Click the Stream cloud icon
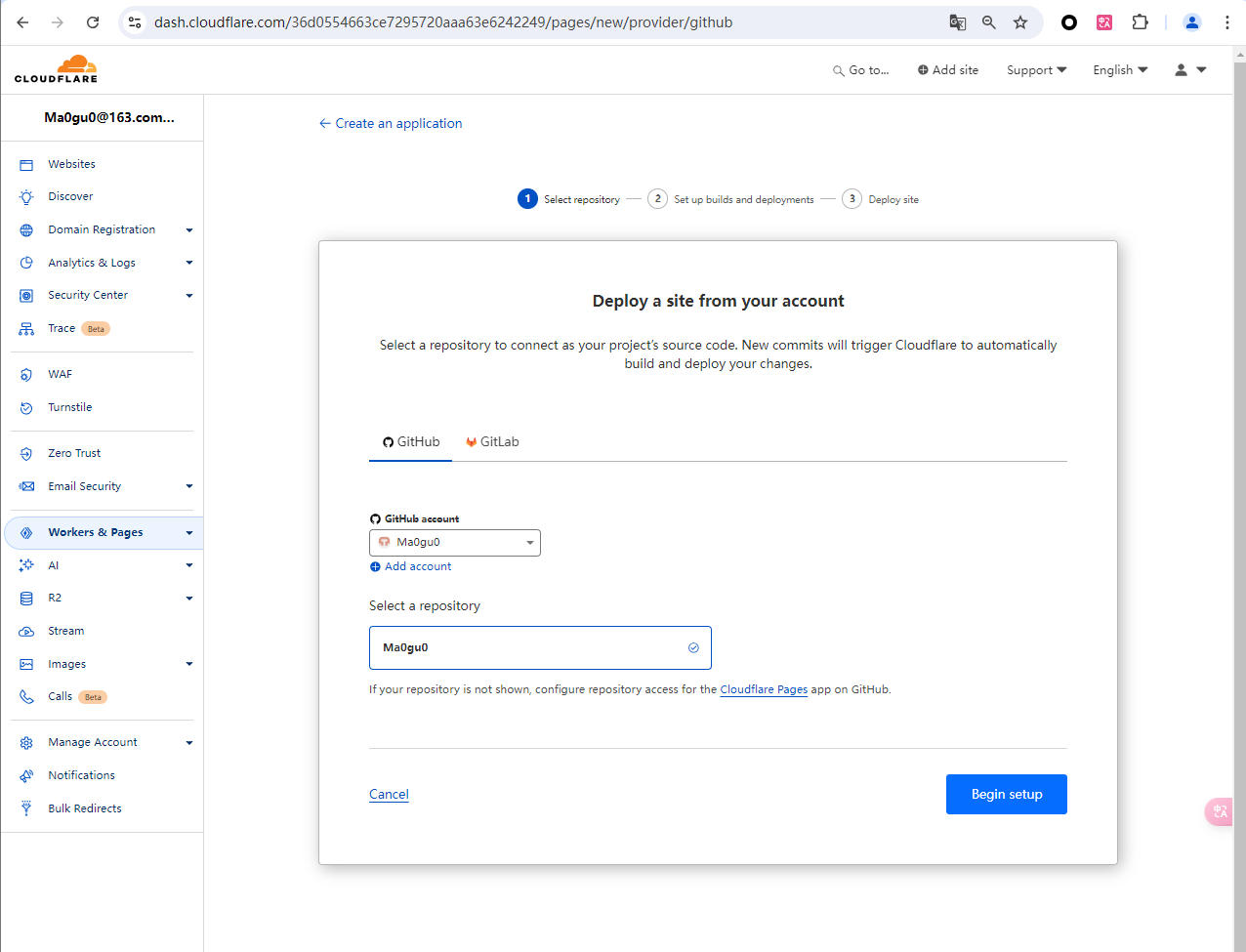This screenshot has height=952, width=1246. coord(26,632)
